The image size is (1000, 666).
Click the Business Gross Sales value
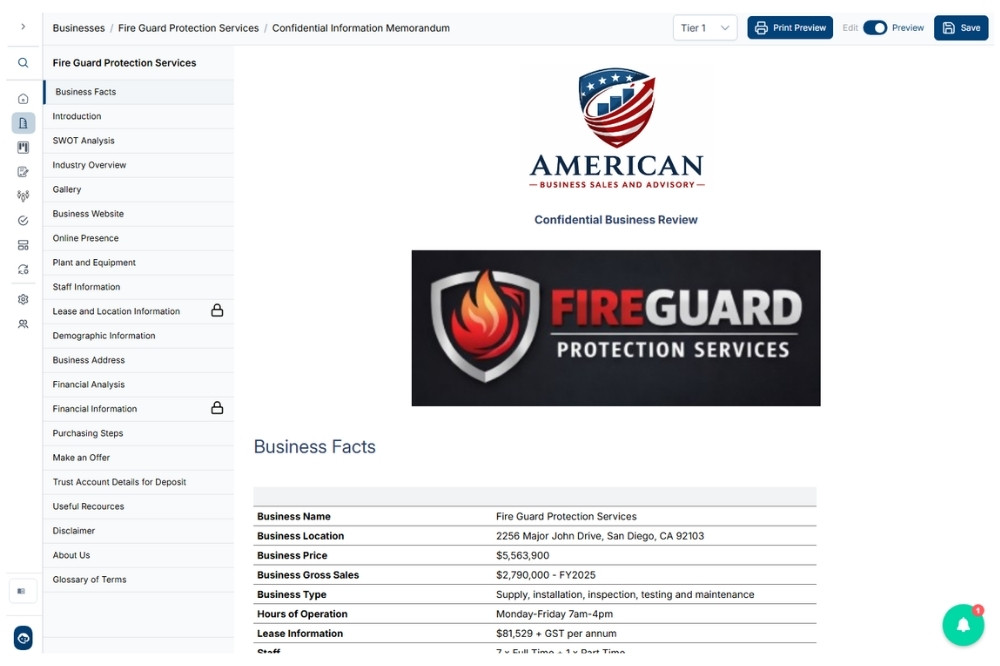pos(545,575)
